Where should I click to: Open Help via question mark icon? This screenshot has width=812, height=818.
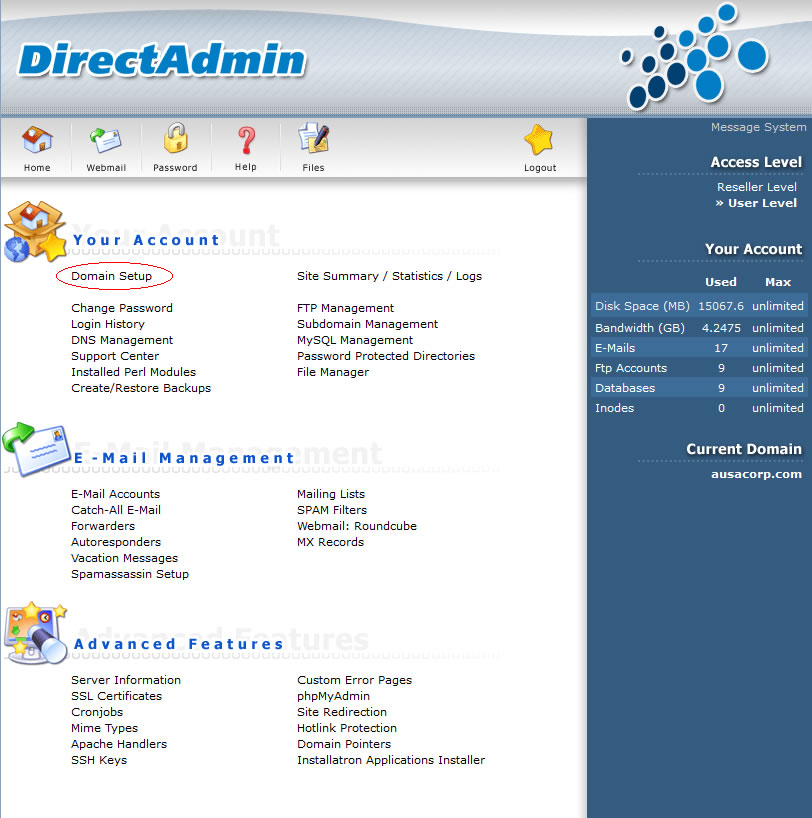(x=246, y=141)
